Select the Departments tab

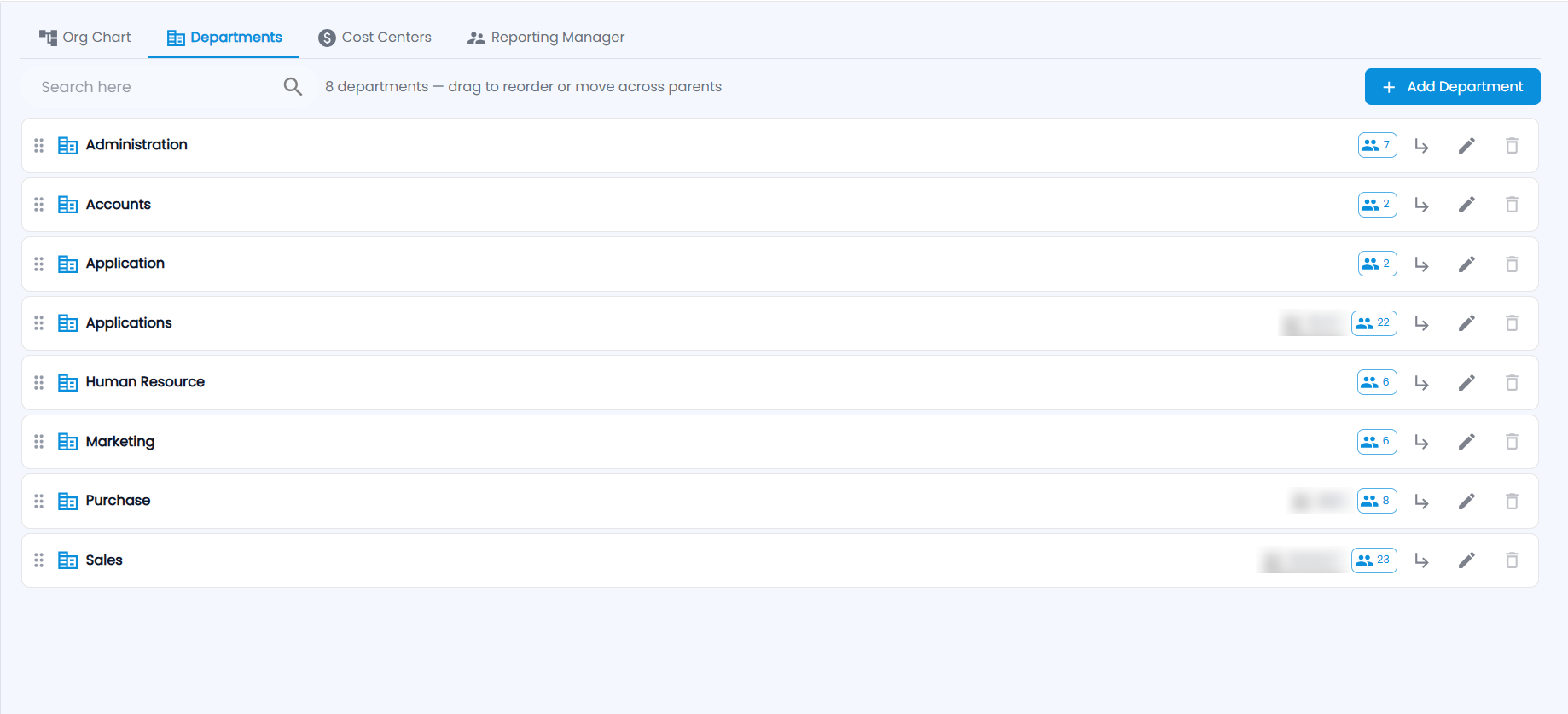pyautogui.click(x=224, y=38)
